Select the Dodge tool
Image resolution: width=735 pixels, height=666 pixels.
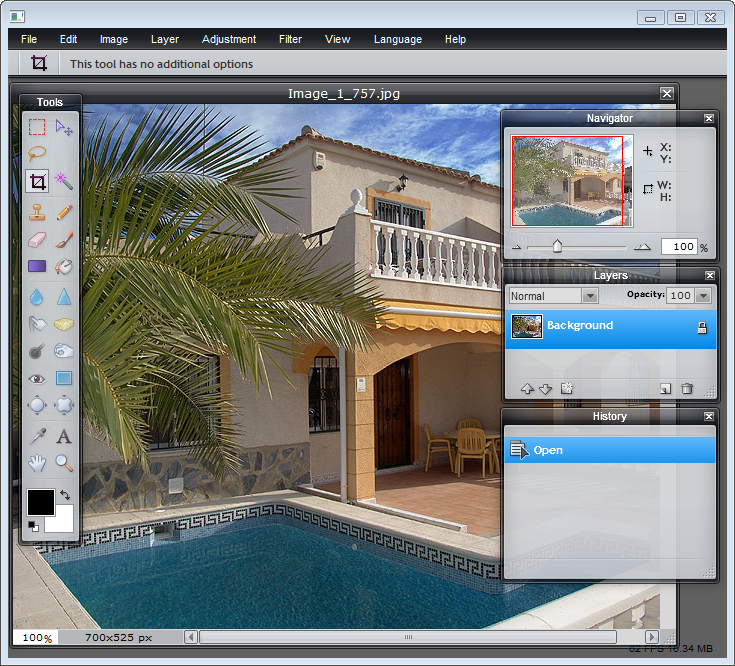click(x=37, y=351)
